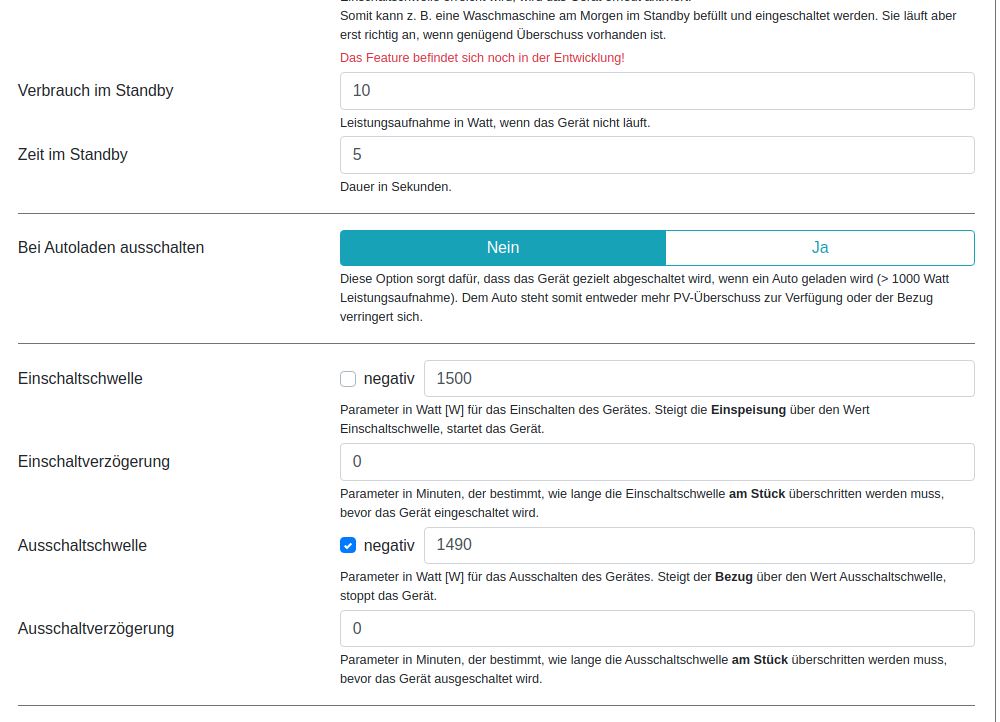
Task: Click the red 'Feature noch in Entwicklung' notice
Action: click(x=482, y=58)
